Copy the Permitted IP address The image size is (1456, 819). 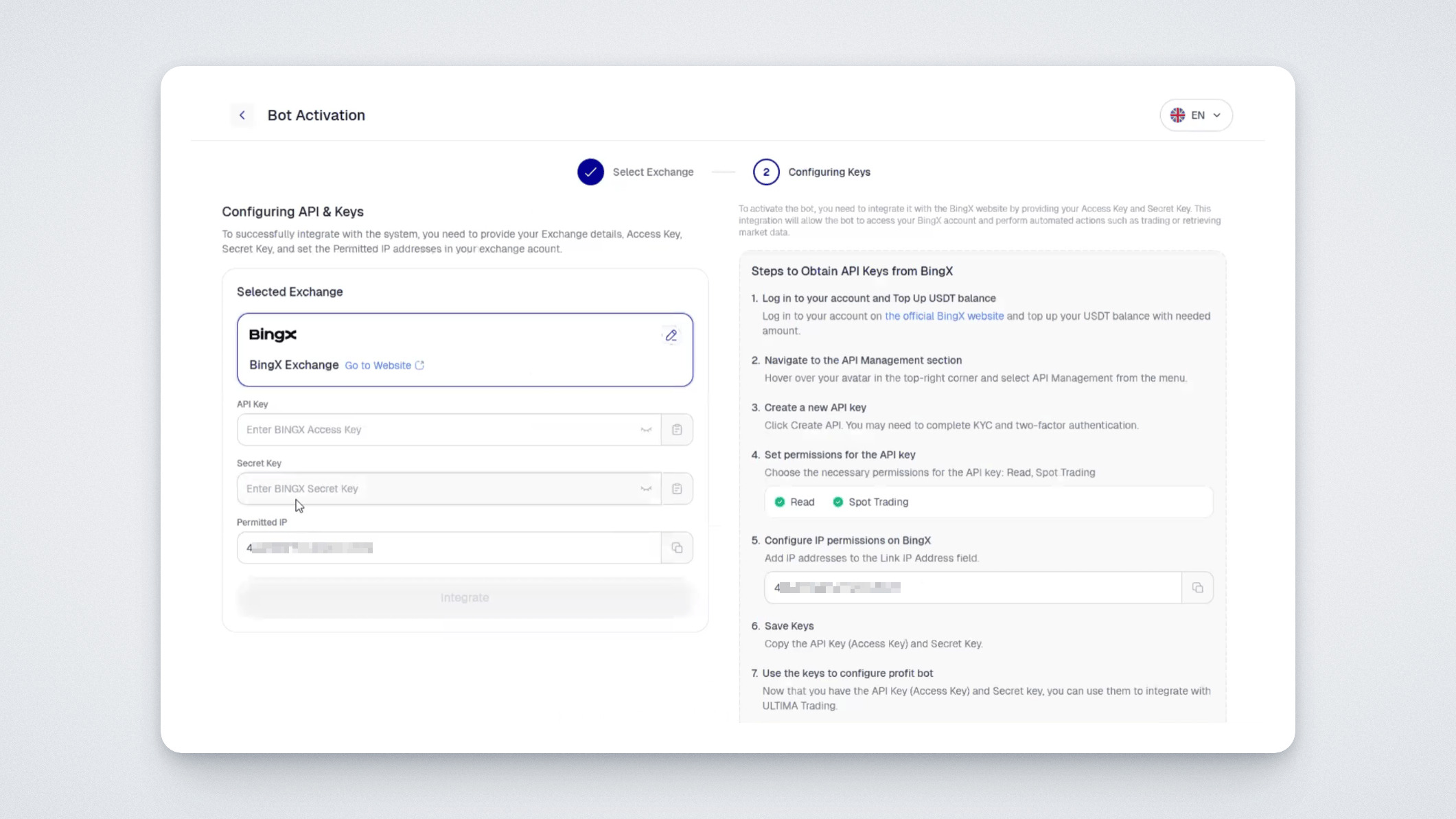[677, 548]
